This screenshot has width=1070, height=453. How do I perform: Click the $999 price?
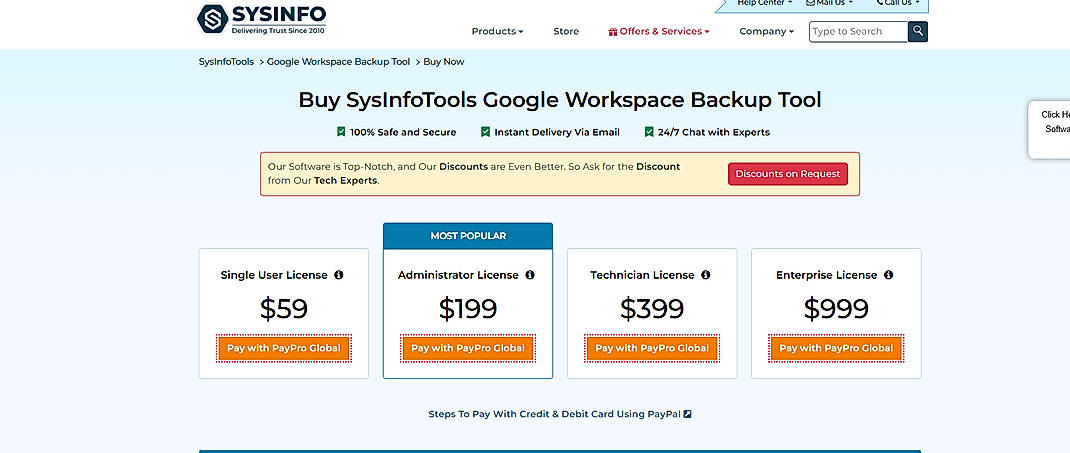[836, 309]
